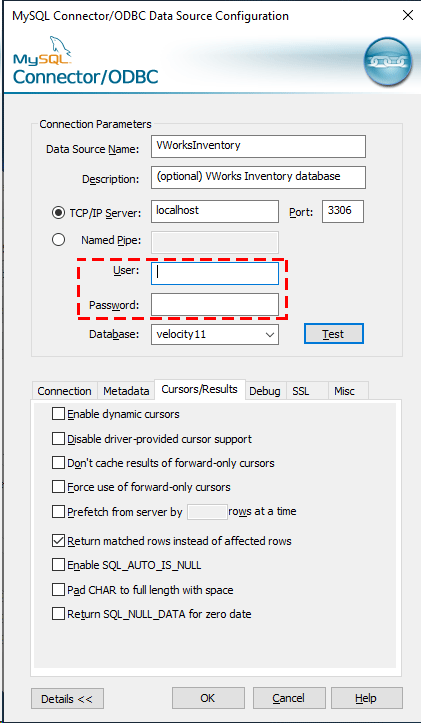The width and height of the screenshot is (421, 723).
Task: Collapse options with the Details << button
Action: (67, 699)
